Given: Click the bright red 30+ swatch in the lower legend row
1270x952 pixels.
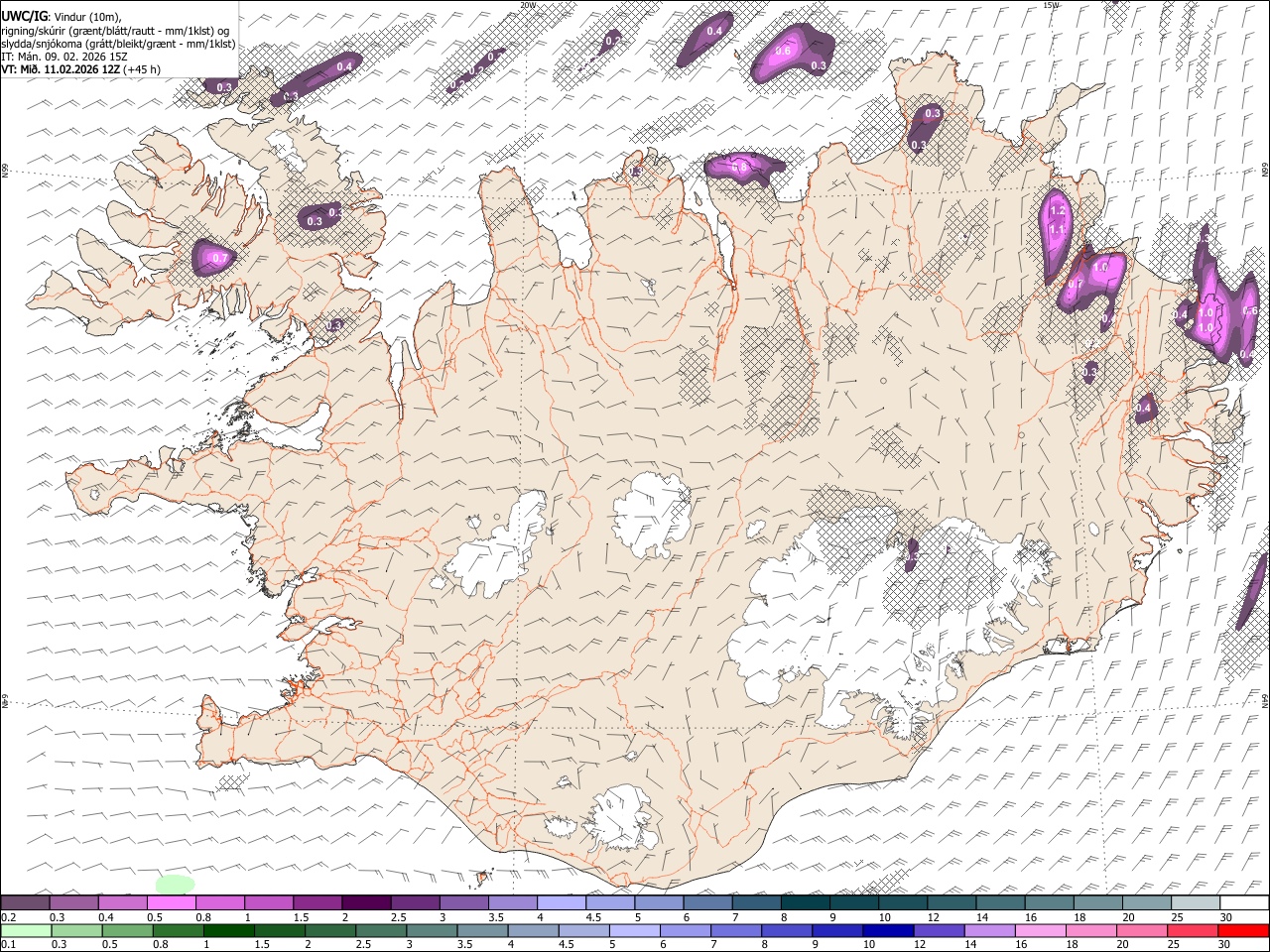Looking at the screenshot, I should coord(1244,930).
